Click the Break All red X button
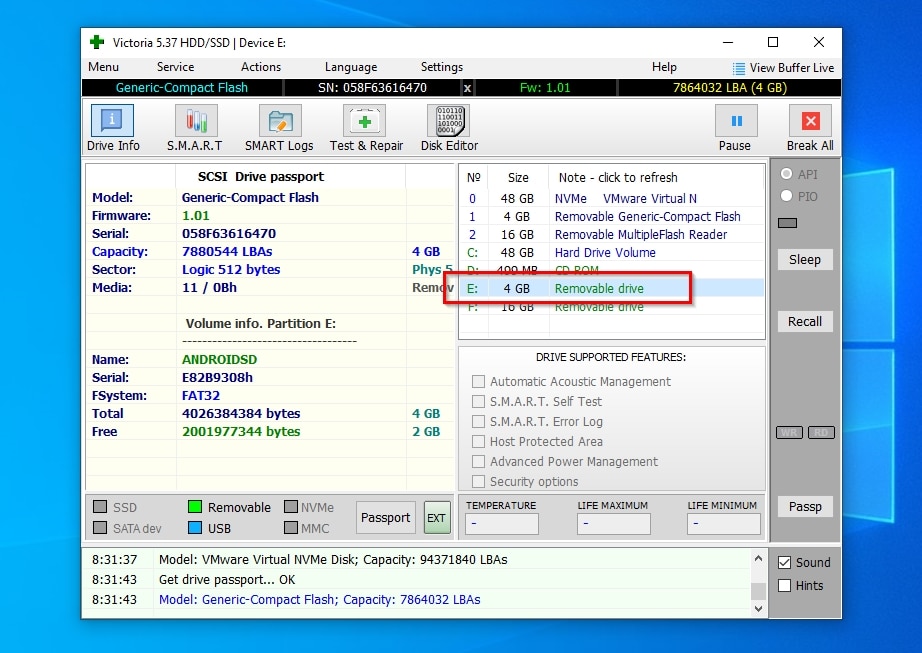The image size is (922, 653). click(x=810, y=121)
